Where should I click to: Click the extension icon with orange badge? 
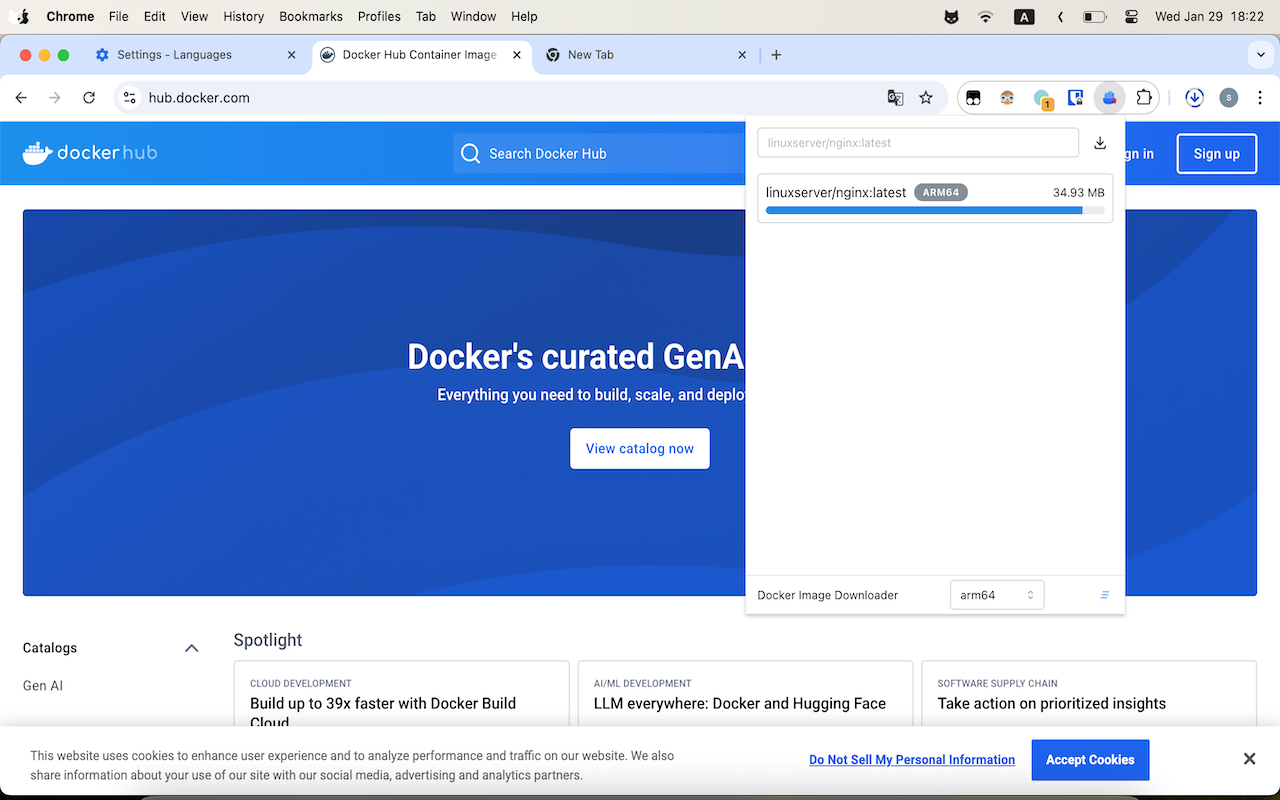(1042, 98)
